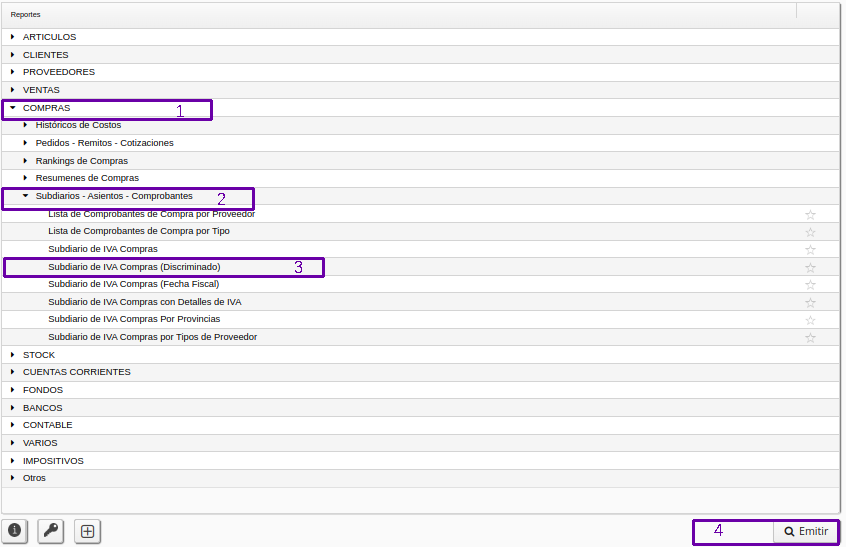The image size is (846, 547).
Task: Click the VENTAS category label
Action: coord(41,90)
